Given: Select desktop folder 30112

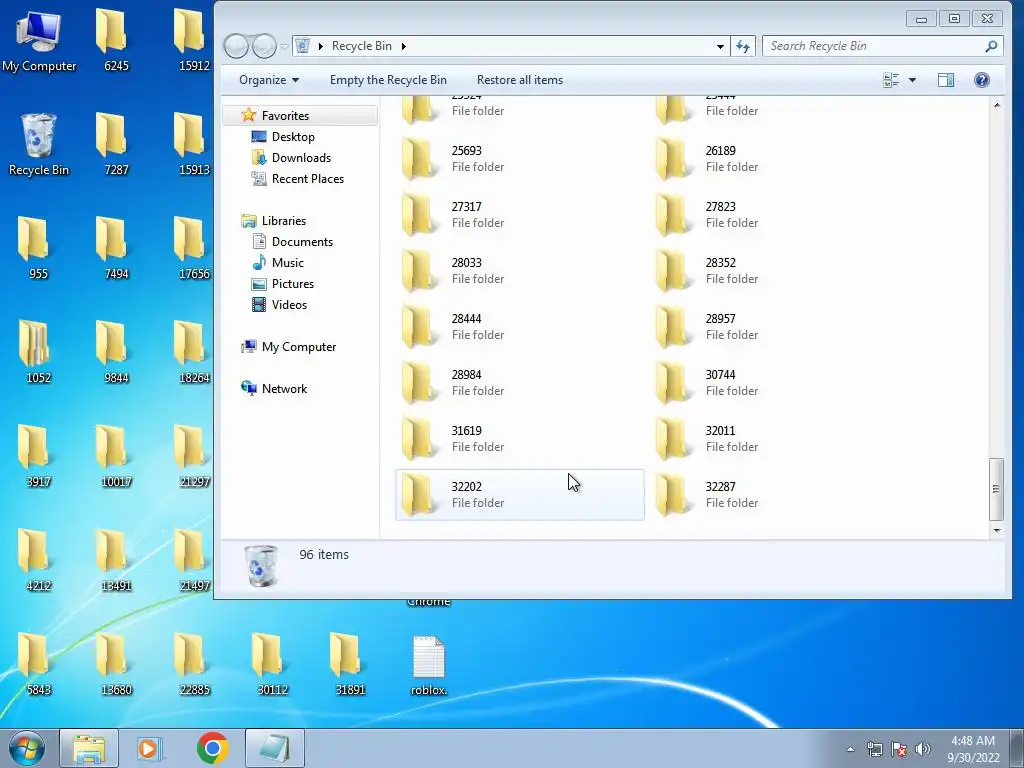Looking at the screenshot, I should (x=272, y=664).
